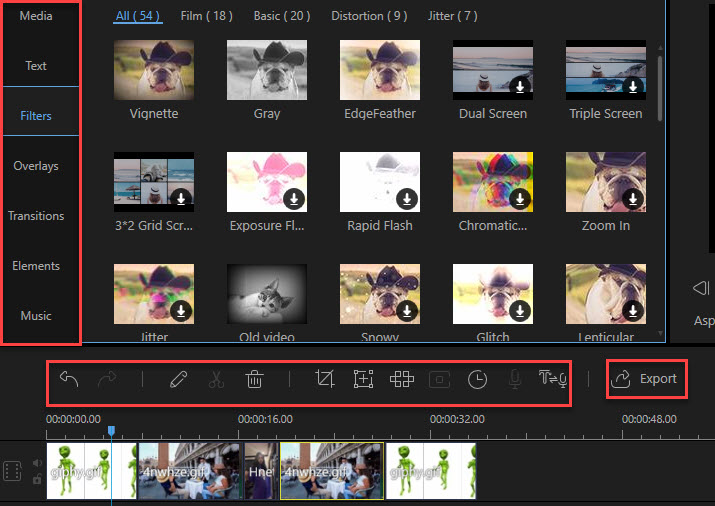Download the Dual Screen filter
This screenshot has height=506, width=715.
point(520,87)
